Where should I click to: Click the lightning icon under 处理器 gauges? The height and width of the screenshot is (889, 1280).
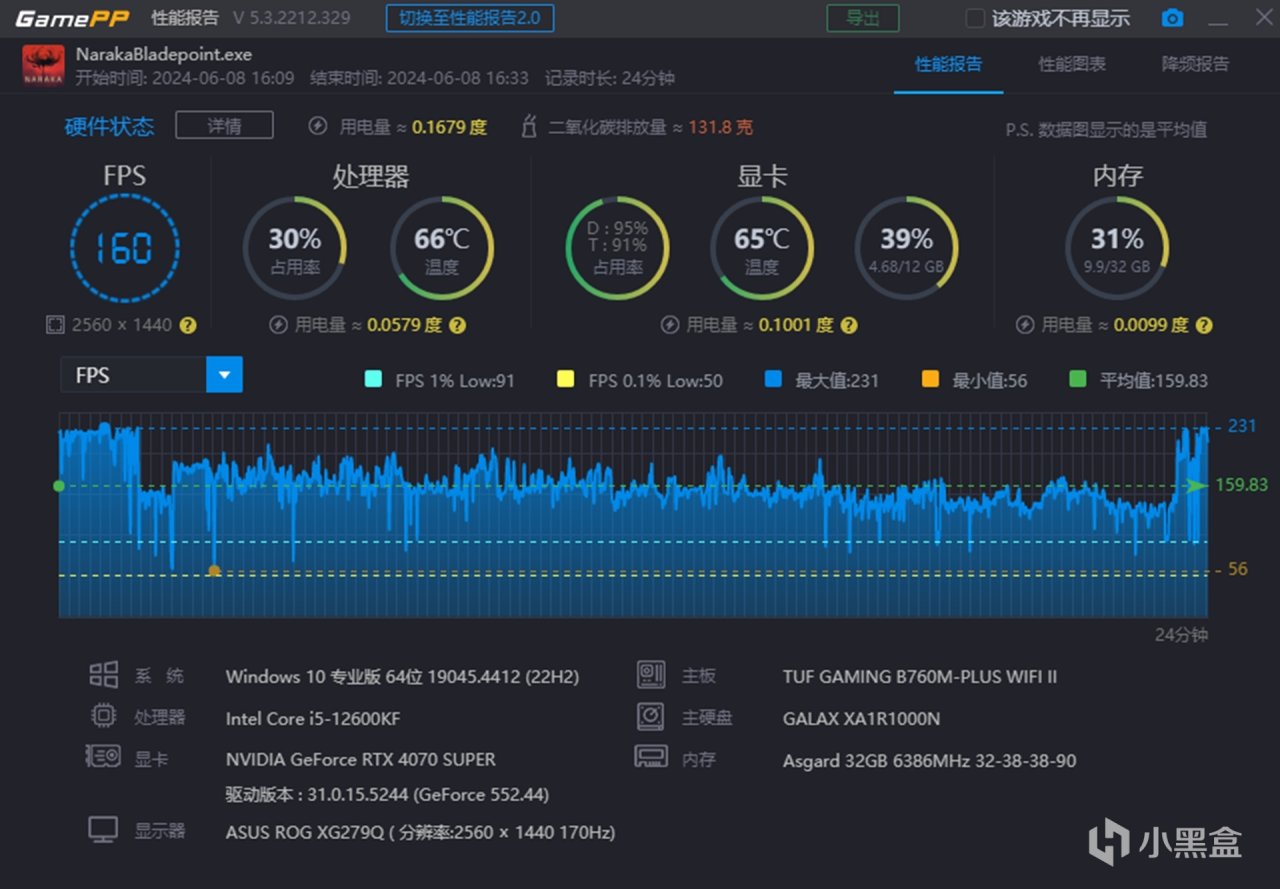click(x=279, y=325)
